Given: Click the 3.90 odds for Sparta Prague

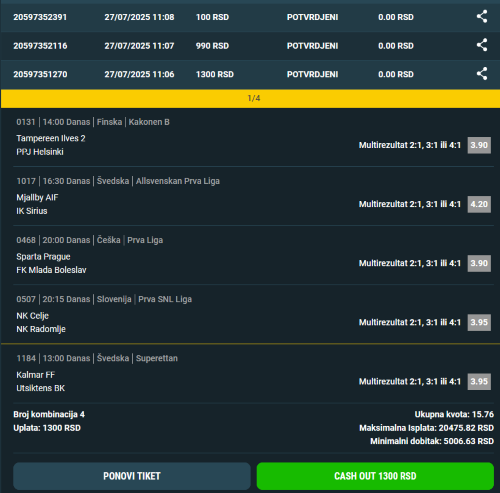Looking at the screenshot, I should [479, 263].
